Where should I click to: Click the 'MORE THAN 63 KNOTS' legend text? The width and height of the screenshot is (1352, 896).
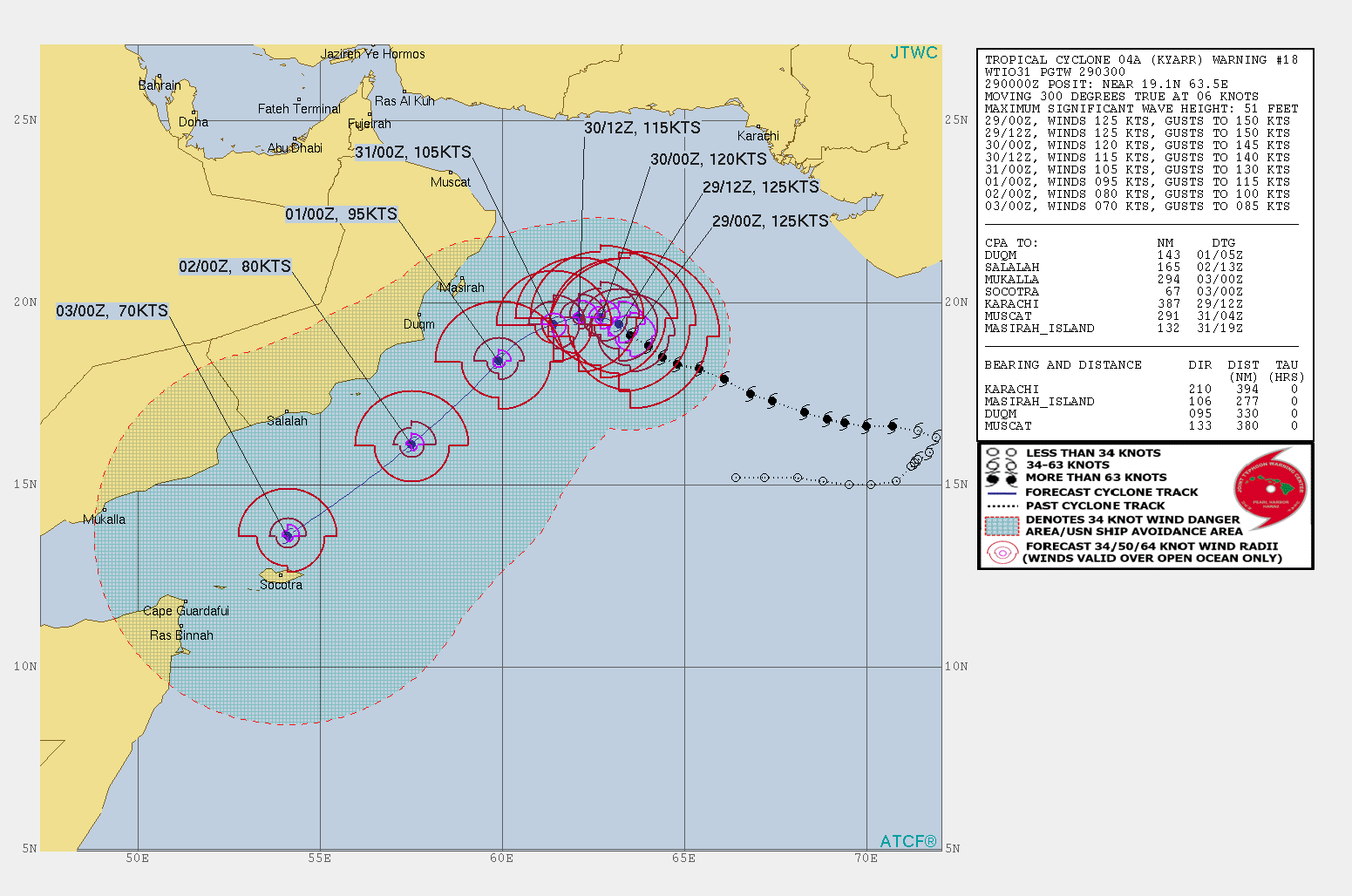[x=1096, y=478]
